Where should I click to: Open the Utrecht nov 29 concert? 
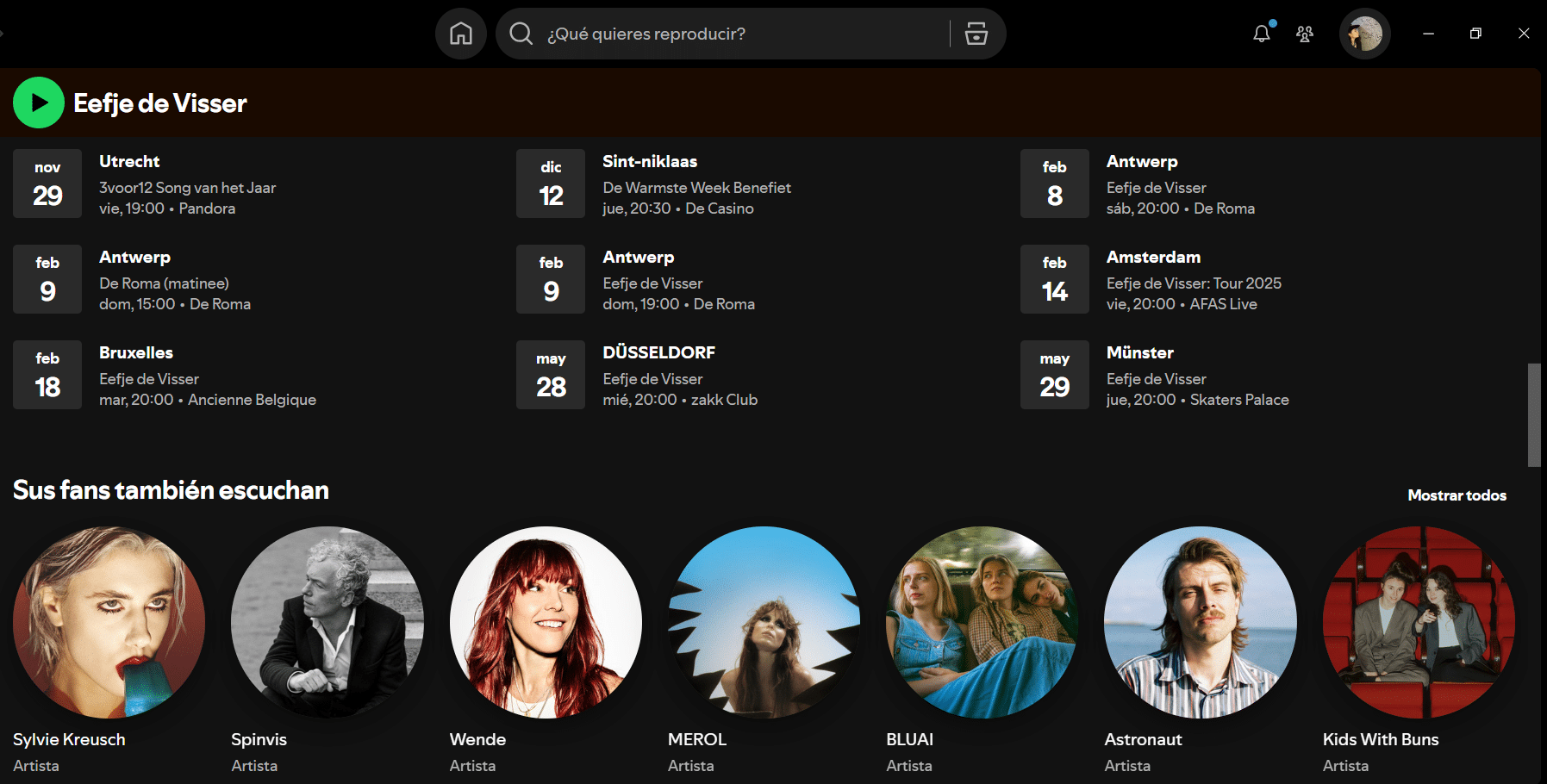coord(187,184)
